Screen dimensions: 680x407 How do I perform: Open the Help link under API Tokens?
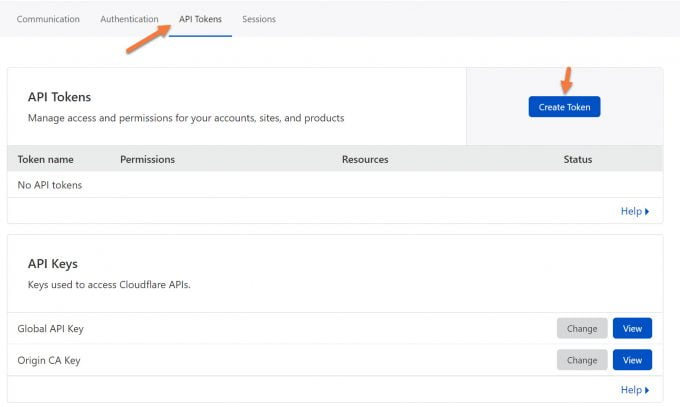630,211
